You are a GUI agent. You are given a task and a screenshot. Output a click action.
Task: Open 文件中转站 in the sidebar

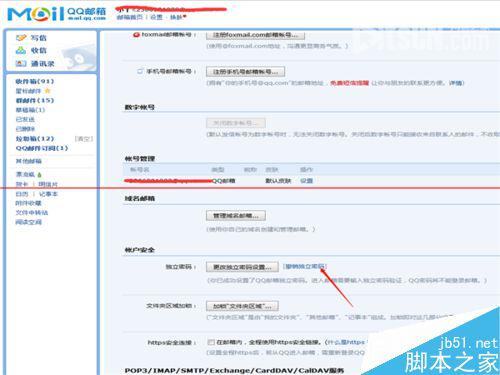pyautogui.click(x=32, y=212)
